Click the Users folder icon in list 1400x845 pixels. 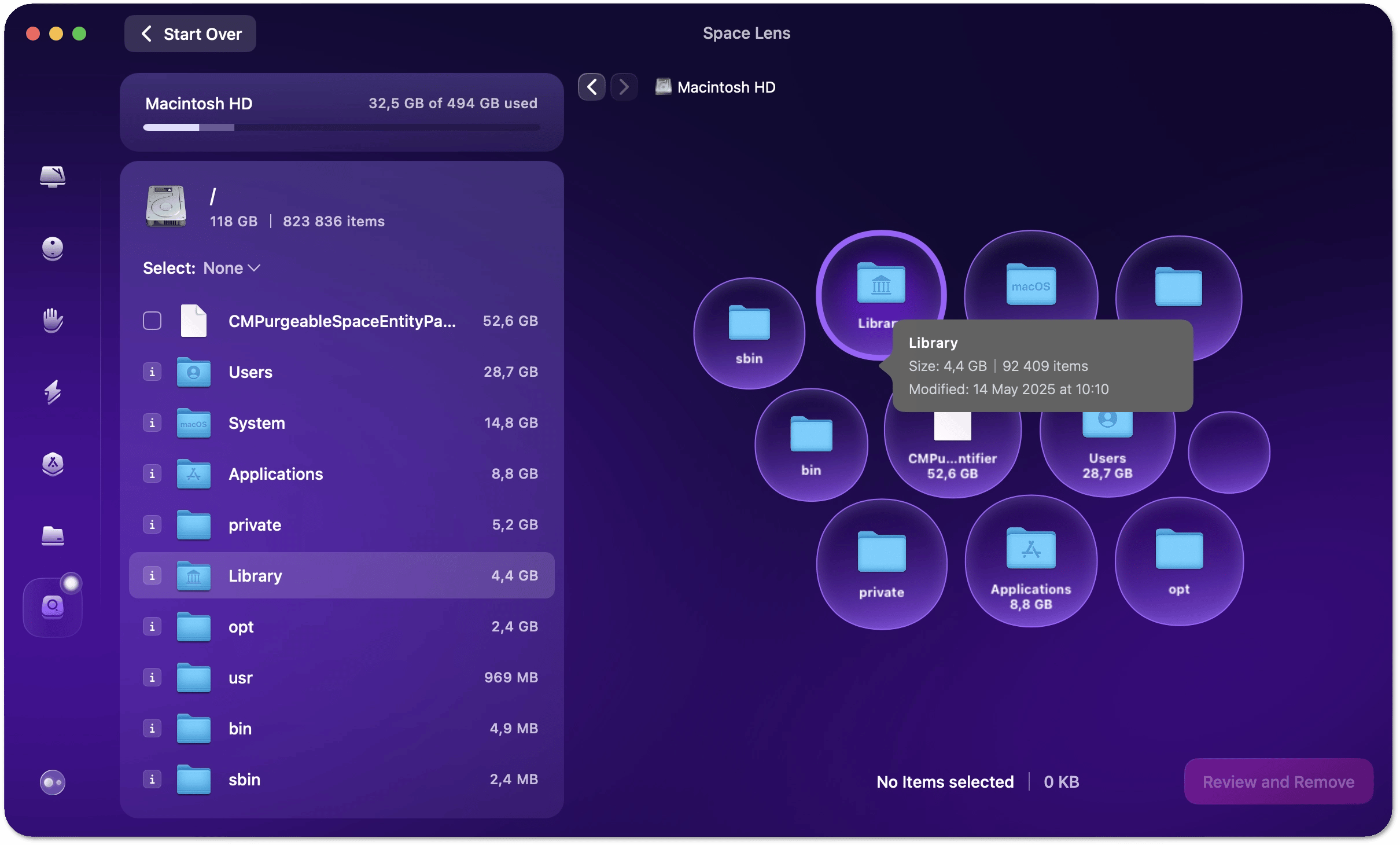(194, 372)
